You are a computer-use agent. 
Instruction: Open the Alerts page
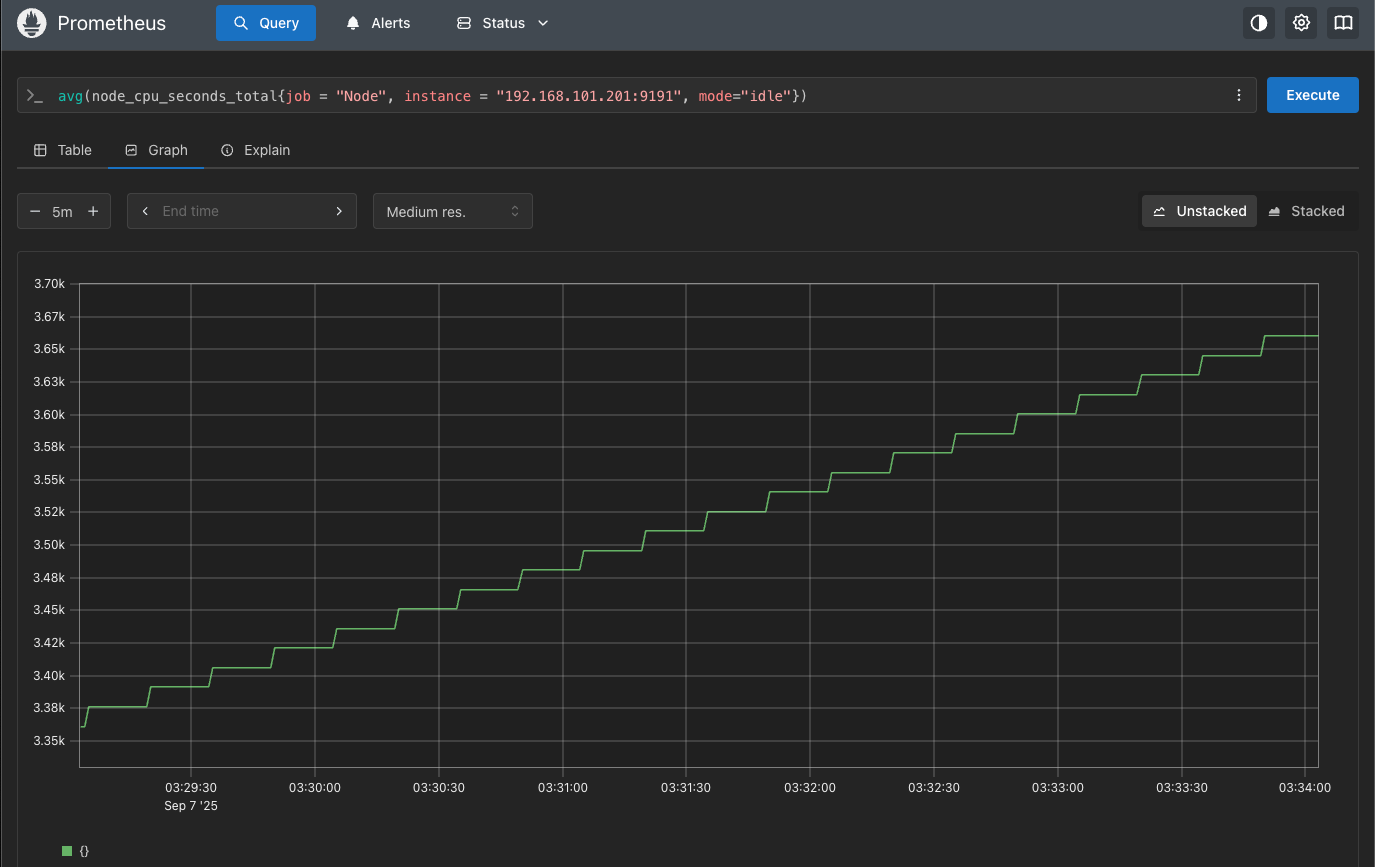click(378, 23)
